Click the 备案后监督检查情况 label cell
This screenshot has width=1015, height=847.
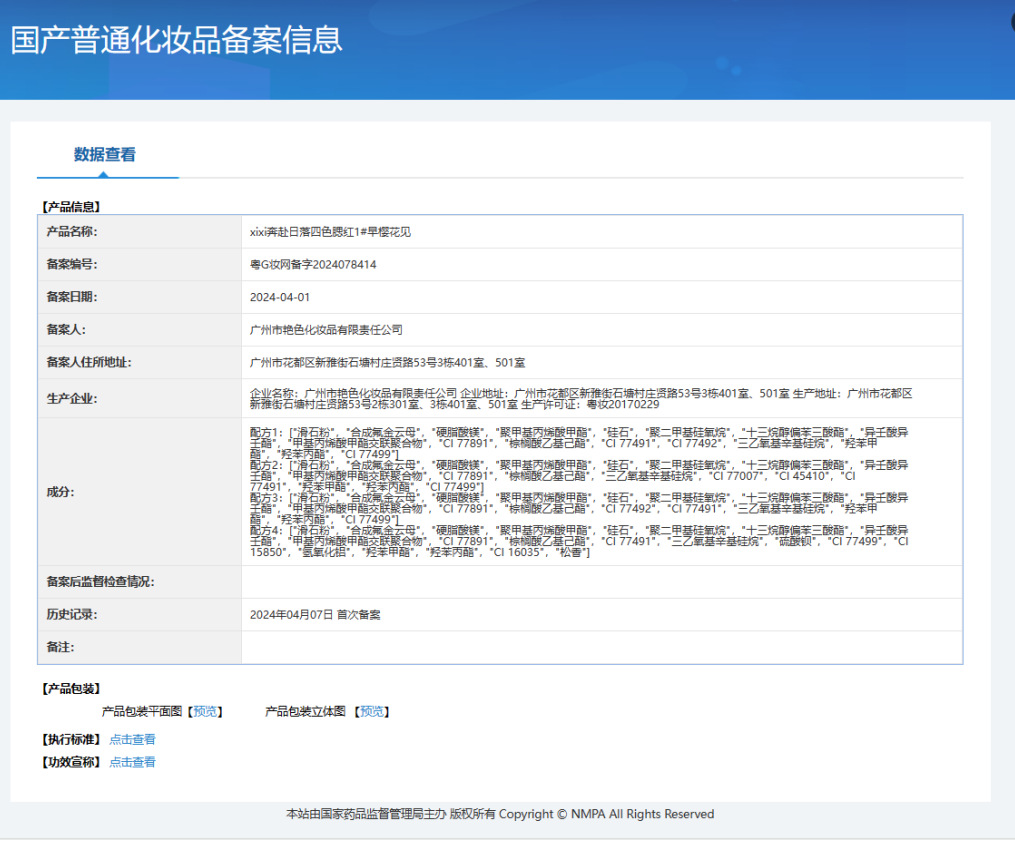[140, 582]
